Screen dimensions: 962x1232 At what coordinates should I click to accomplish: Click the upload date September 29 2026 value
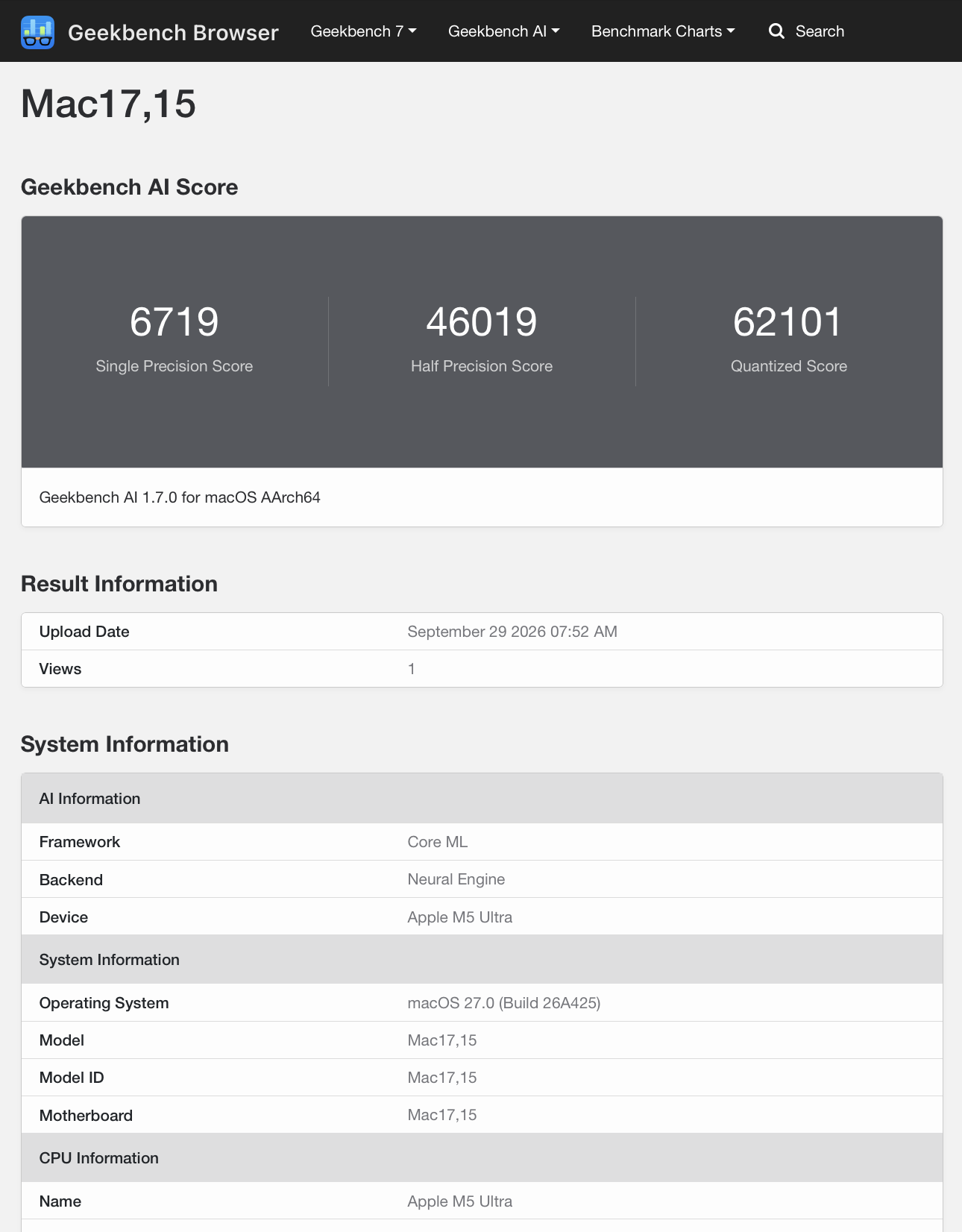click(512, 632)
